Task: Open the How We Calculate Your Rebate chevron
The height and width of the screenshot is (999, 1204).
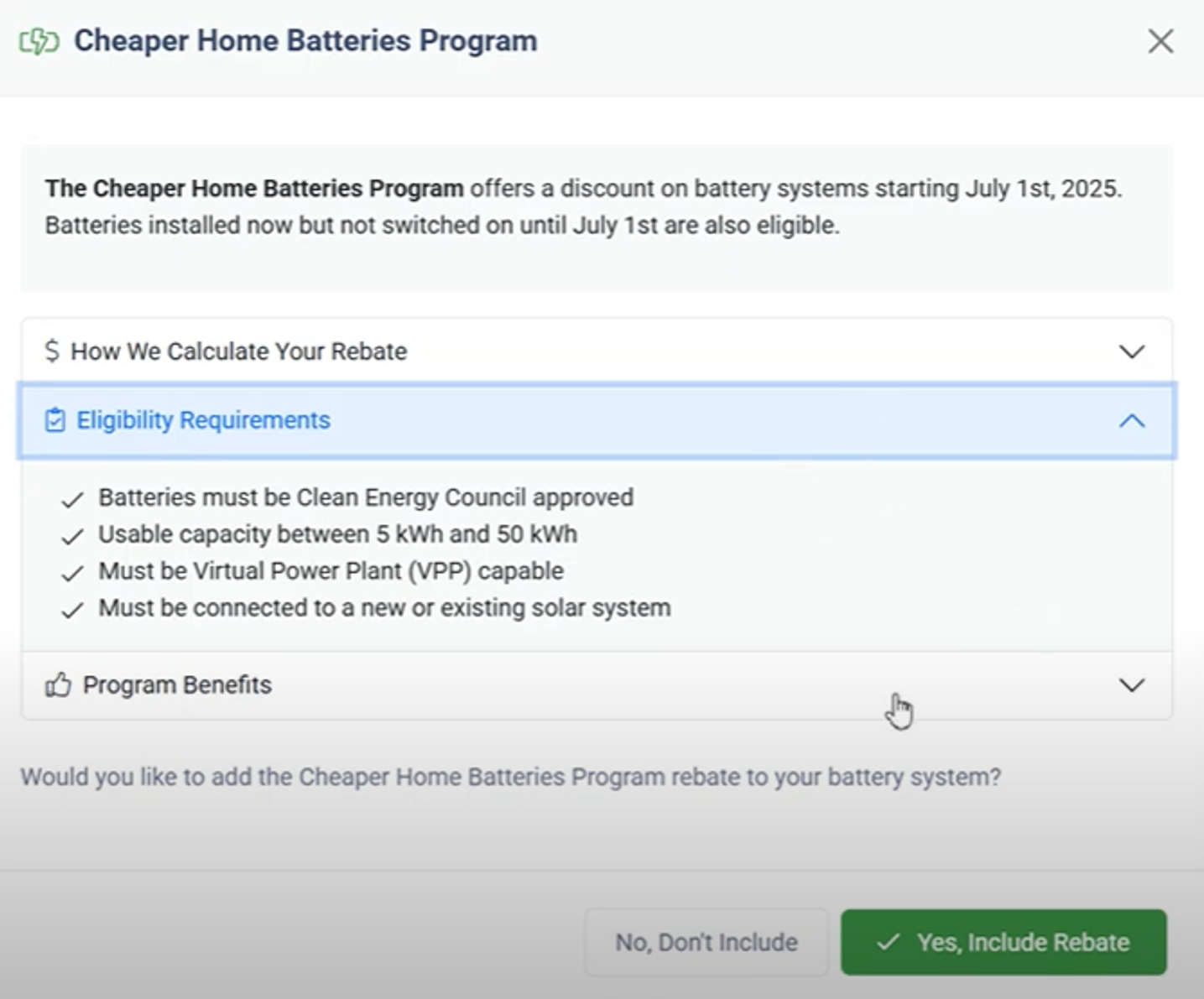Action: click(x=1133, y=351)
